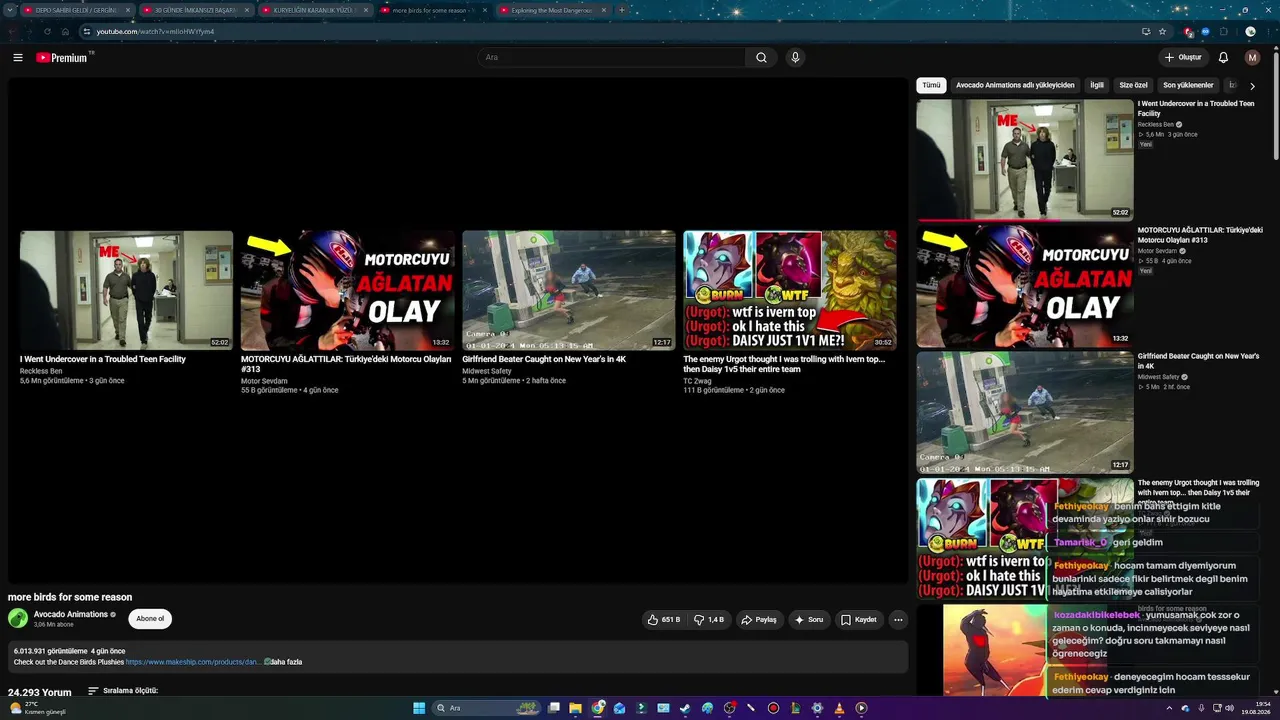Click the 'Oluştur' create button

(x=1182, y=58)
